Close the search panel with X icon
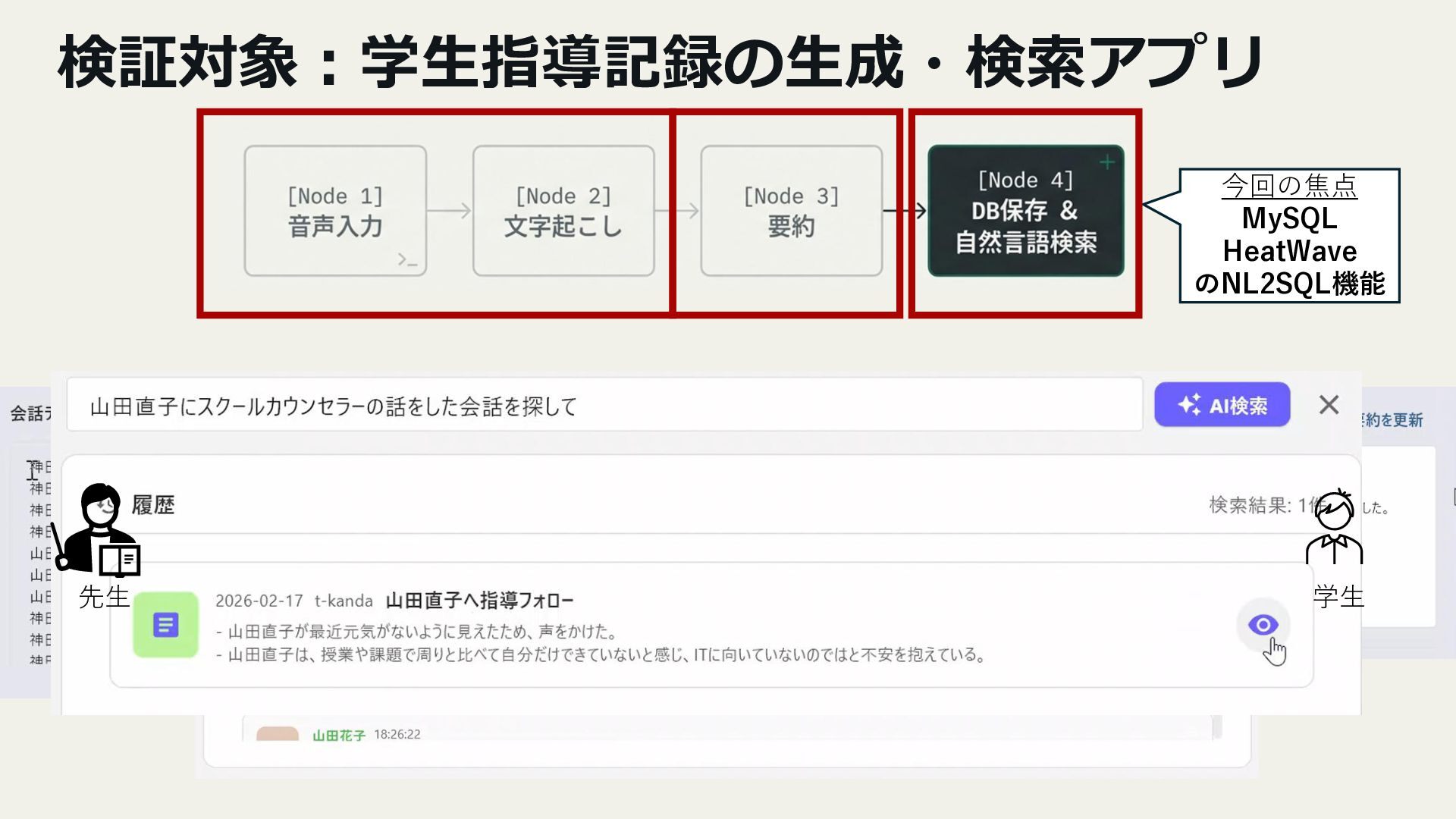This screenshot has height=819, width=1456. click(1329, 405)
